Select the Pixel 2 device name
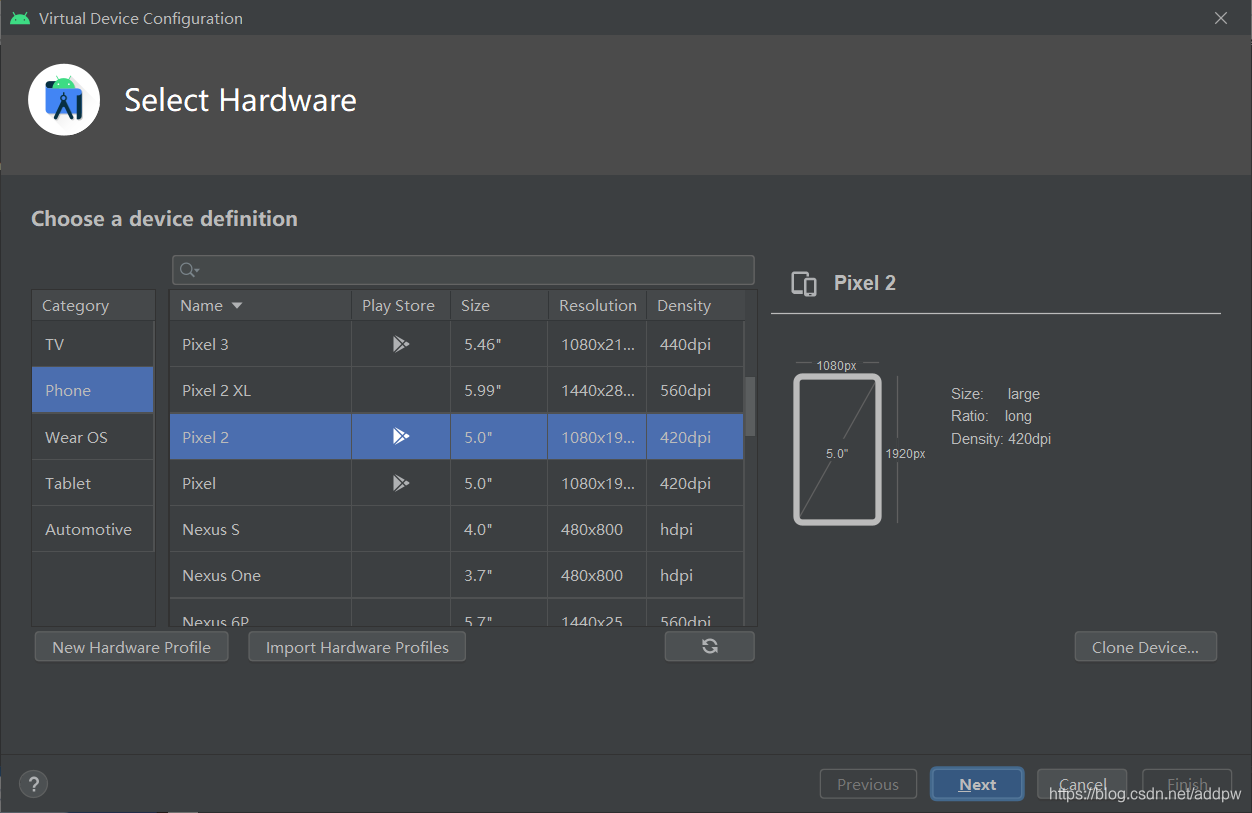The height and width of the screenshot is (813, 1252). tap(205, 437)
